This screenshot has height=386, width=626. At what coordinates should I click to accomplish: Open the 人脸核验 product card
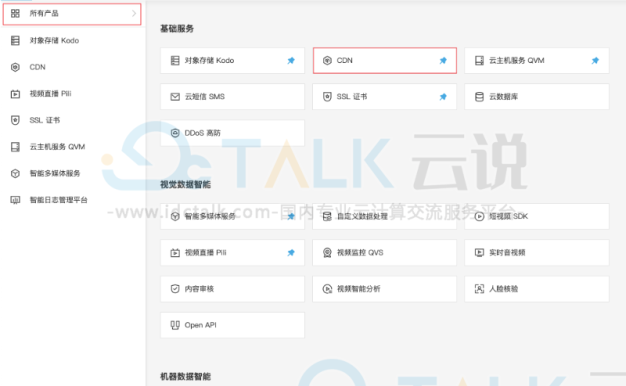537,289
